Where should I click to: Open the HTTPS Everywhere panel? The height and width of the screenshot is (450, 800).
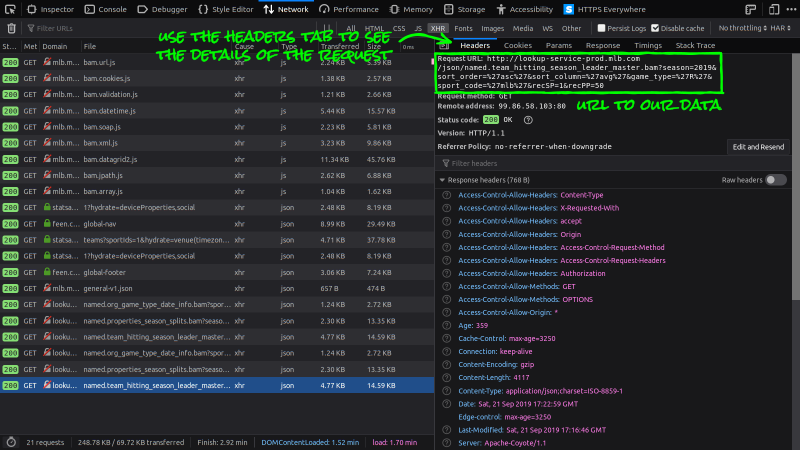605,9
